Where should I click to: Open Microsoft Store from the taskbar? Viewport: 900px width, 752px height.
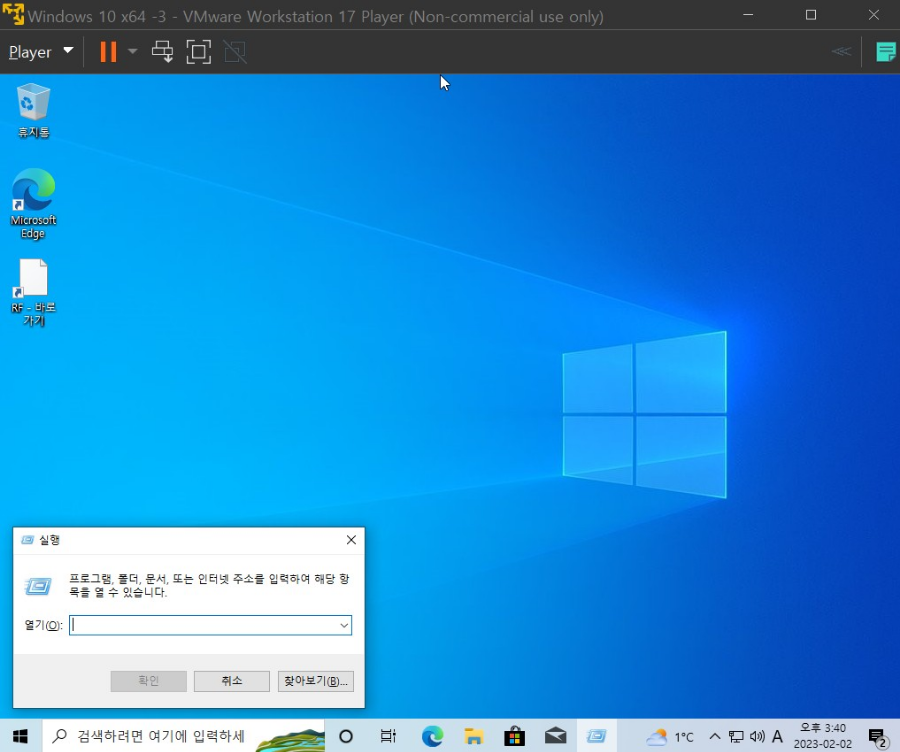click(x=514, y=736)
